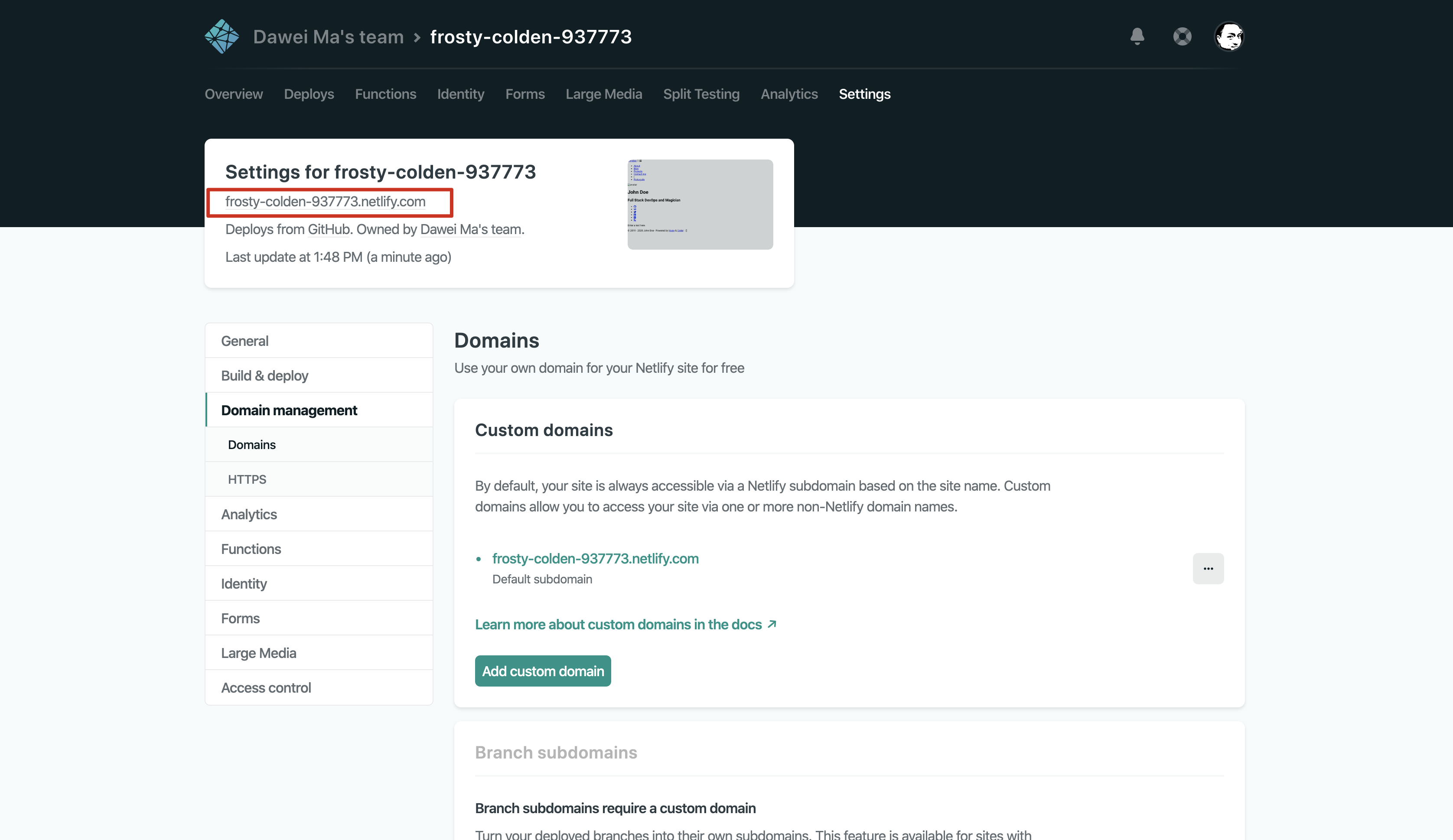Open the Split Testing tab
This screenshot has width=1453, height=840.
(x=701, y=94)
